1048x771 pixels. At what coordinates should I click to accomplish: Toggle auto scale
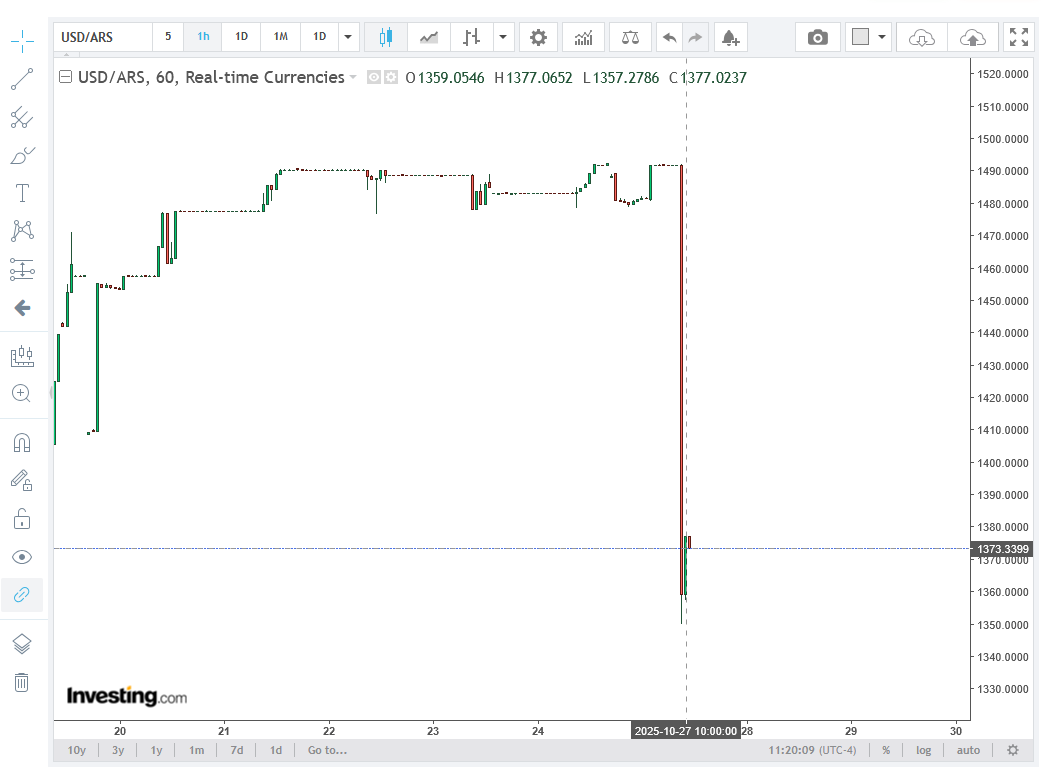[x=968, y=750]
